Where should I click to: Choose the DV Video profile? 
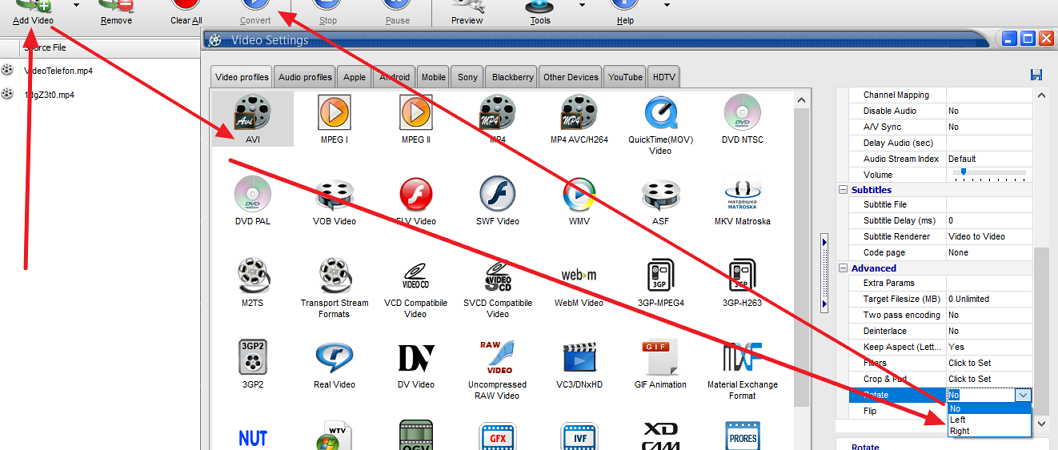416,364
